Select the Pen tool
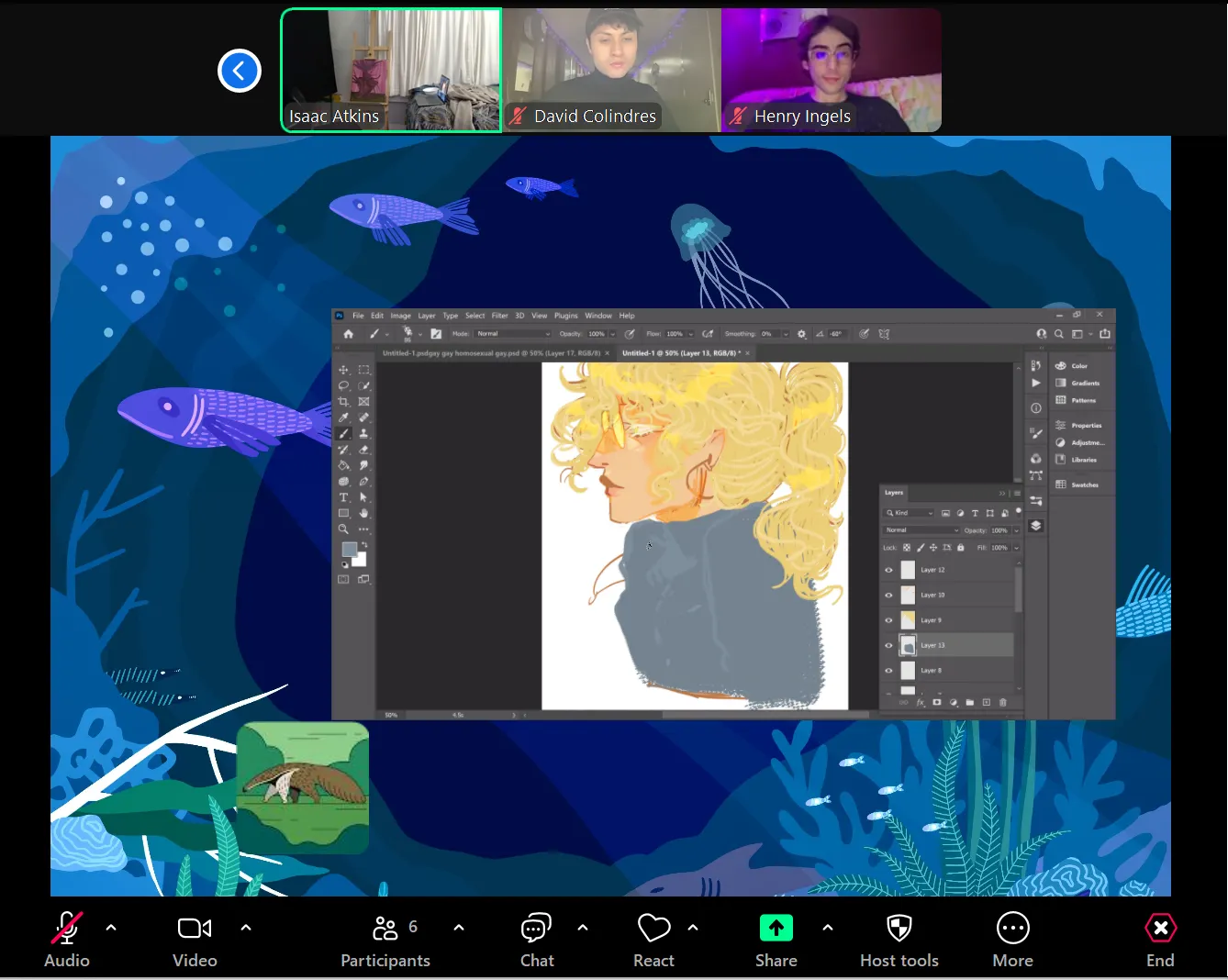The image size is (1228, 980). coord(363,481)
